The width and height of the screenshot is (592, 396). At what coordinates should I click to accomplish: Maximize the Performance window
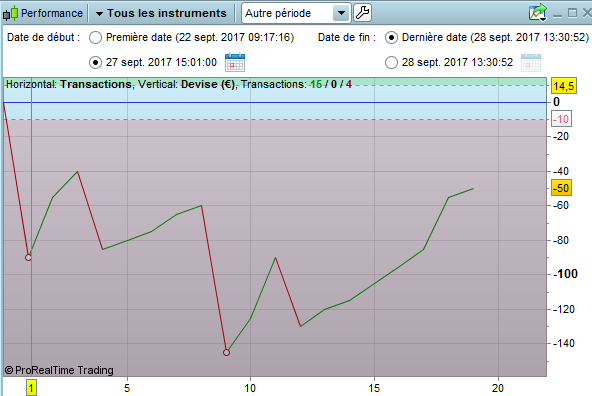572,13
